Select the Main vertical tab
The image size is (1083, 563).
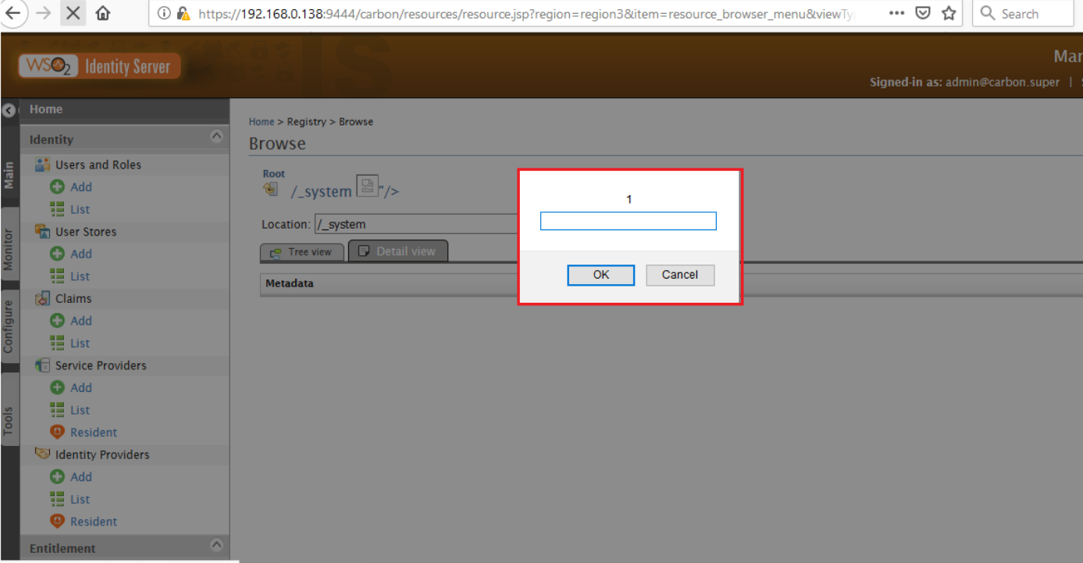(x=9, y=175)
